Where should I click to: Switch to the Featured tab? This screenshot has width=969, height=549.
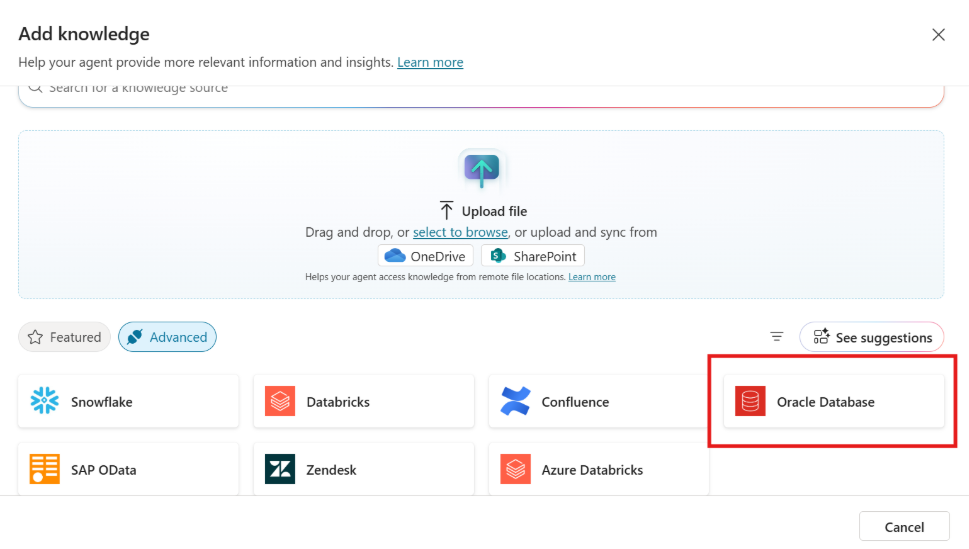tap(64, 337)
